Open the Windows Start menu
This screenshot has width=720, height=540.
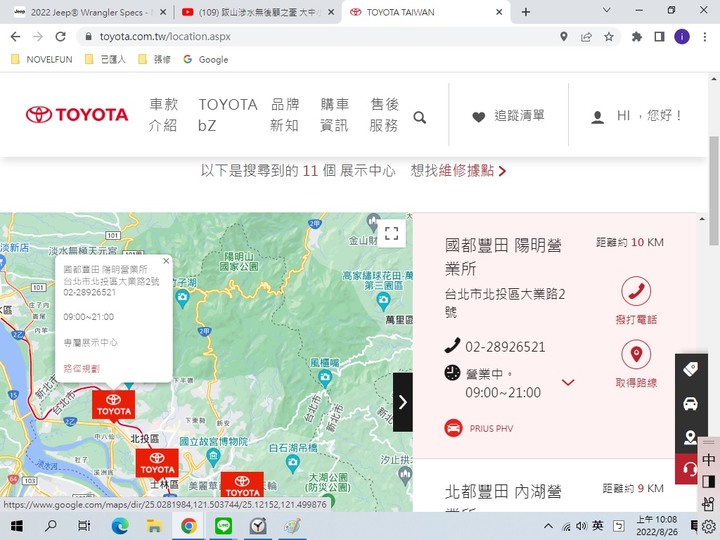pyautogui.click(x=17, y=526)
